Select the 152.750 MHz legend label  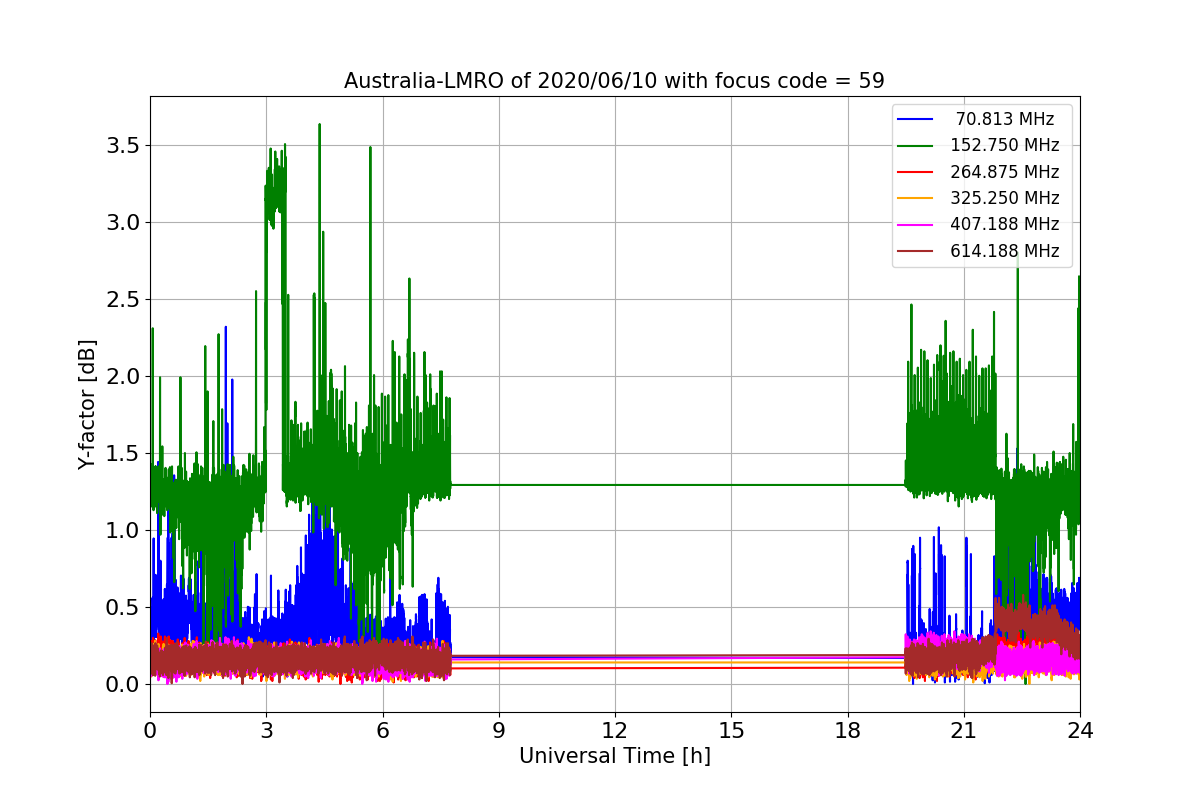1005,145
